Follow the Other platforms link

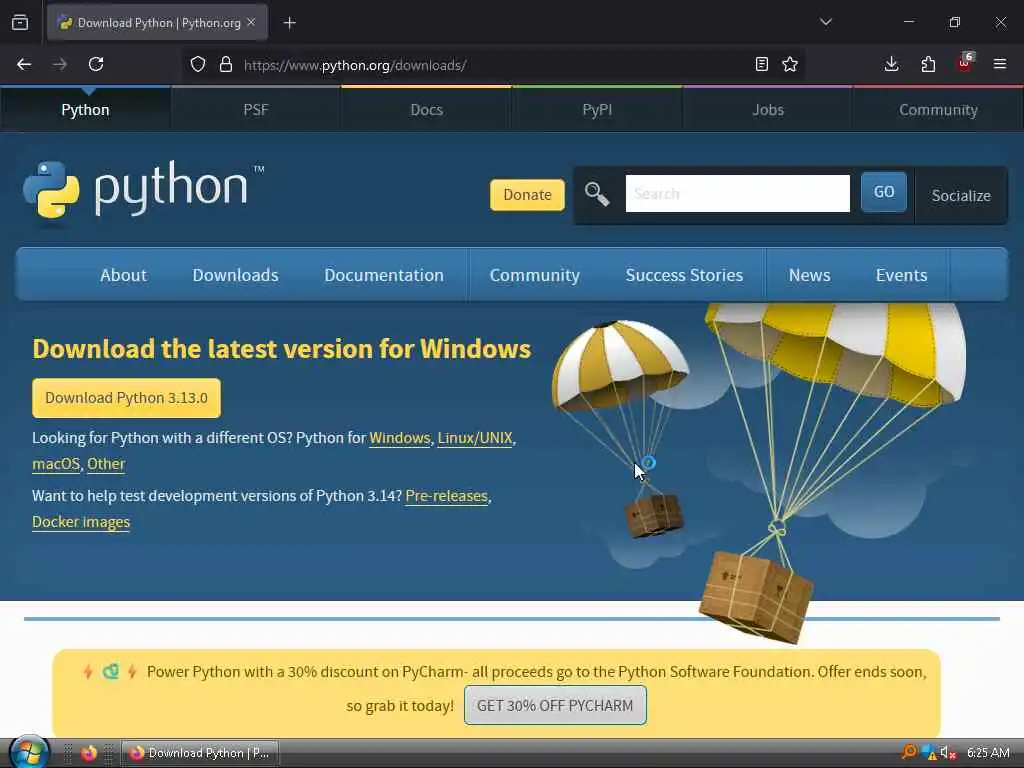pyautogui.click(x=106, y=464)
